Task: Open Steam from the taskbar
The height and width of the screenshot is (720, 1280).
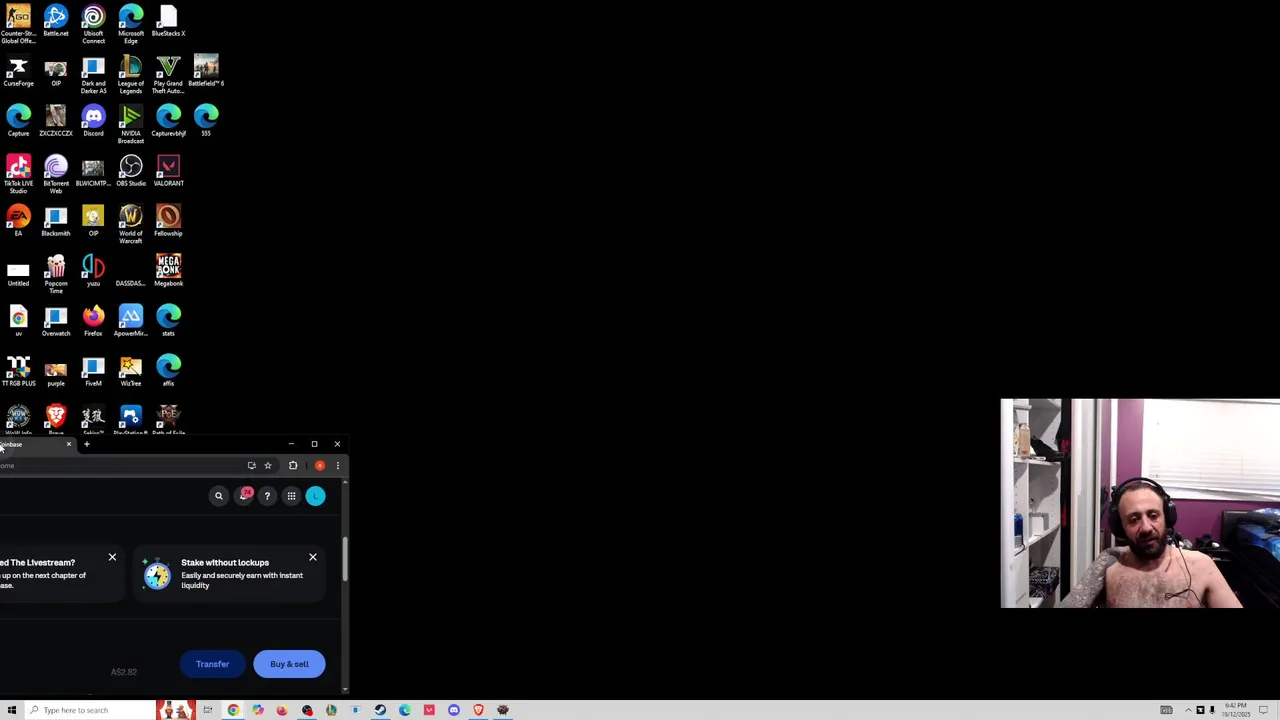Action: [380, 710]
